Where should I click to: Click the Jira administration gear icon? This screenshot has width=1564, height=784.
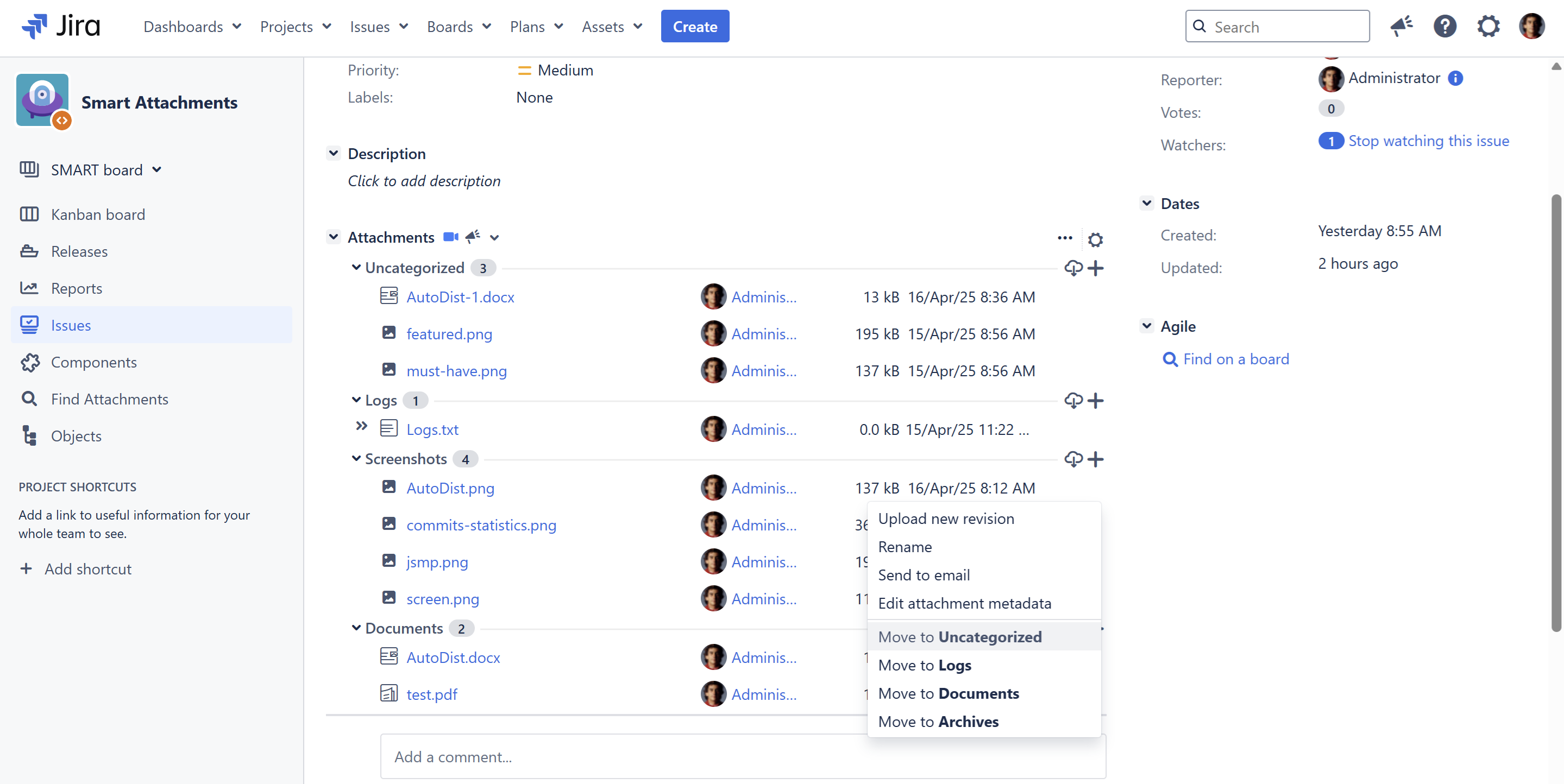pos(1488,26)
